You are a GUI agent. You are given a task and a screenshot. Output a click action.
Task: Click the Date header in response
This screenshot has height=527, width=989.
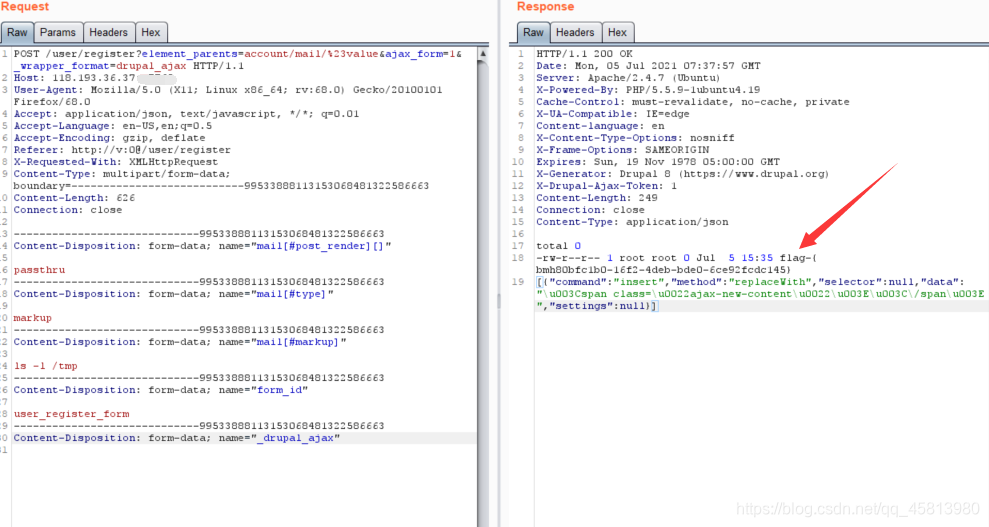(648, 66)
